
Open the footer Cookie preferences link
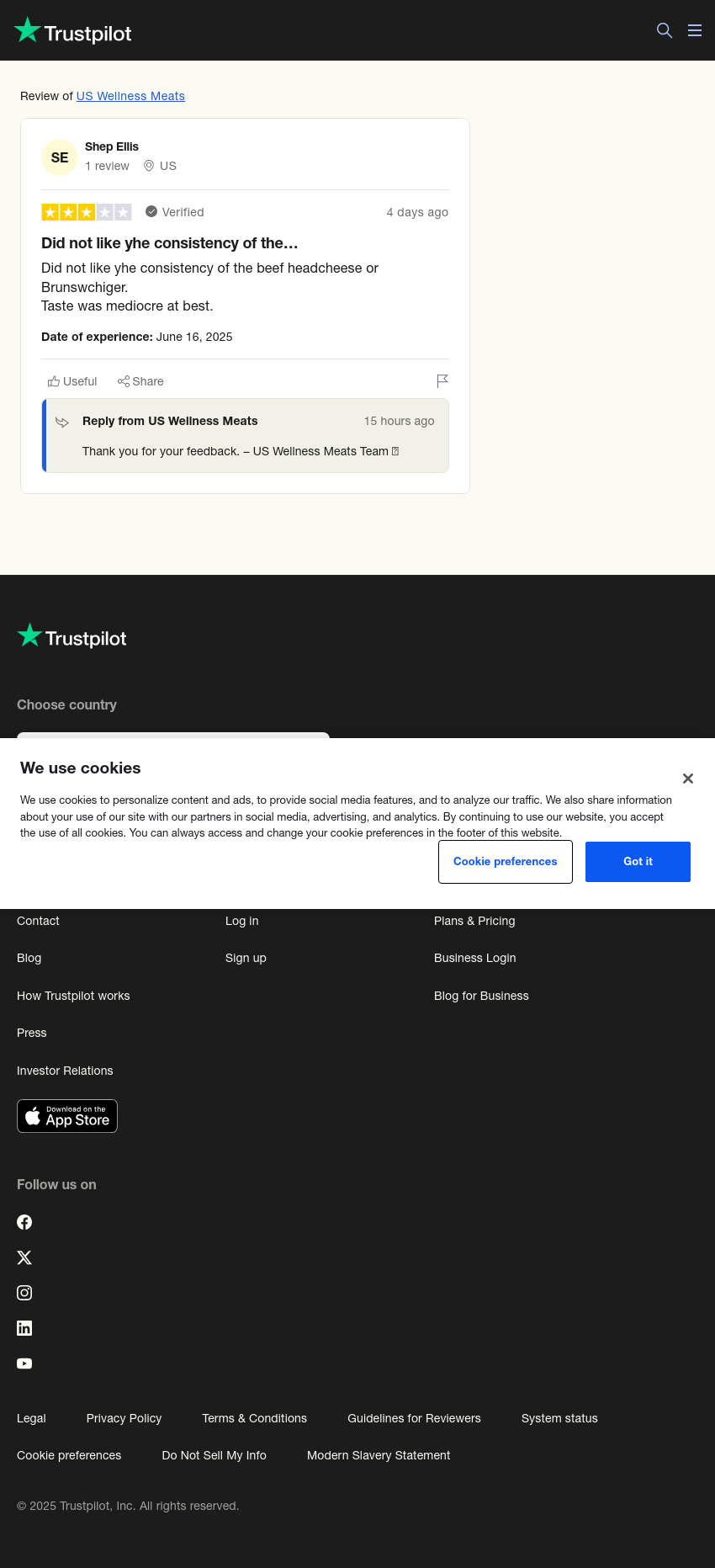pos(69,1455)
